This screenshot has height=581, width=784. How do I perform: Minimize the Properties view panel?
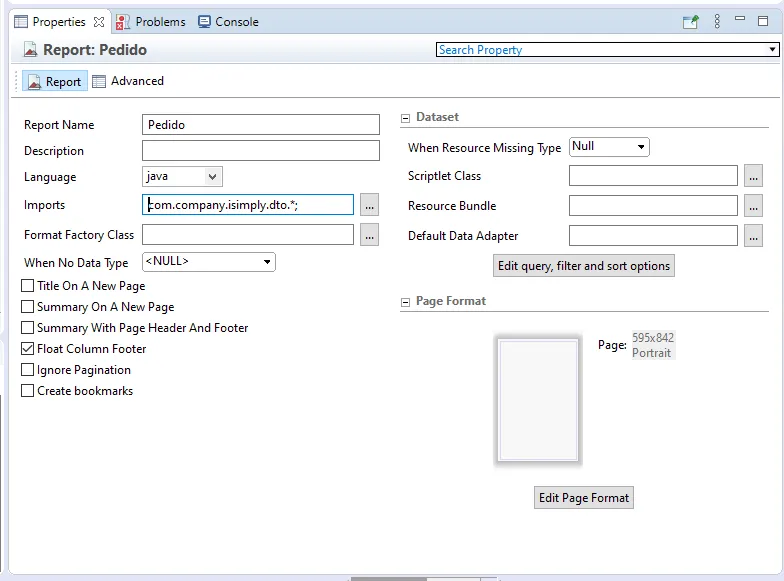740,18
